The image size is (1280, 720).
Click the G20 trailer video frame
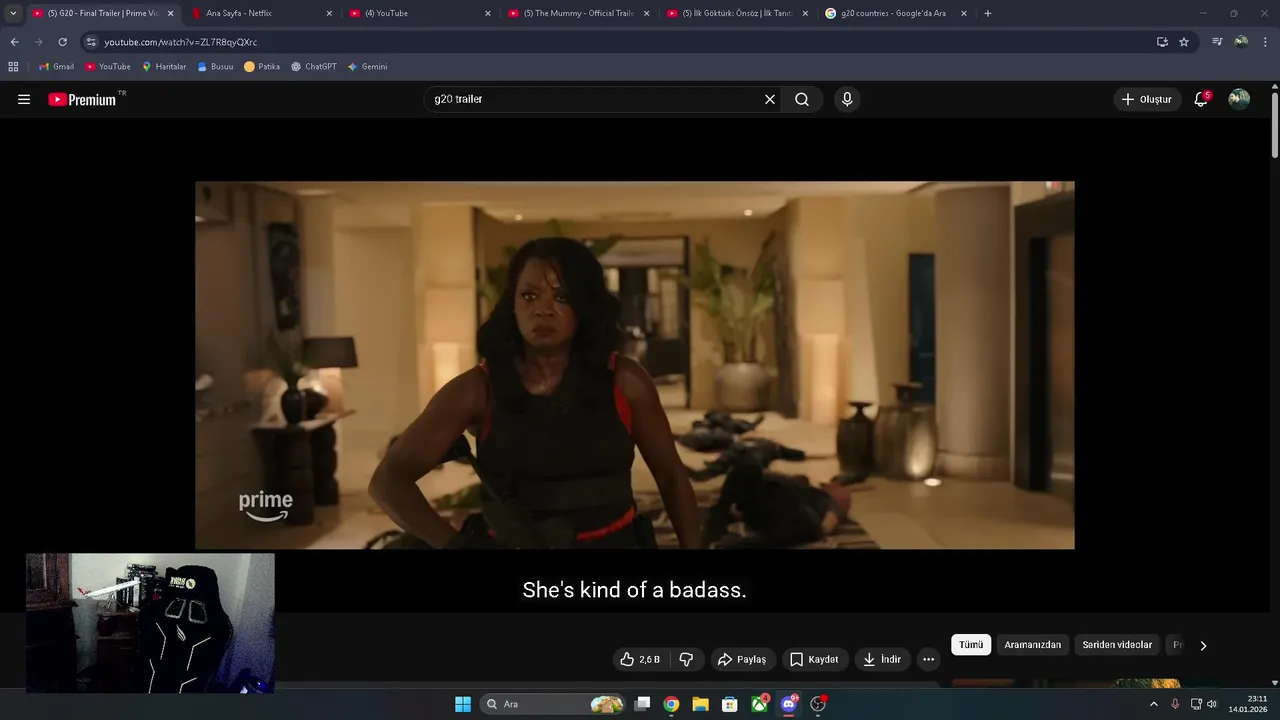click(x=635, y=365)
